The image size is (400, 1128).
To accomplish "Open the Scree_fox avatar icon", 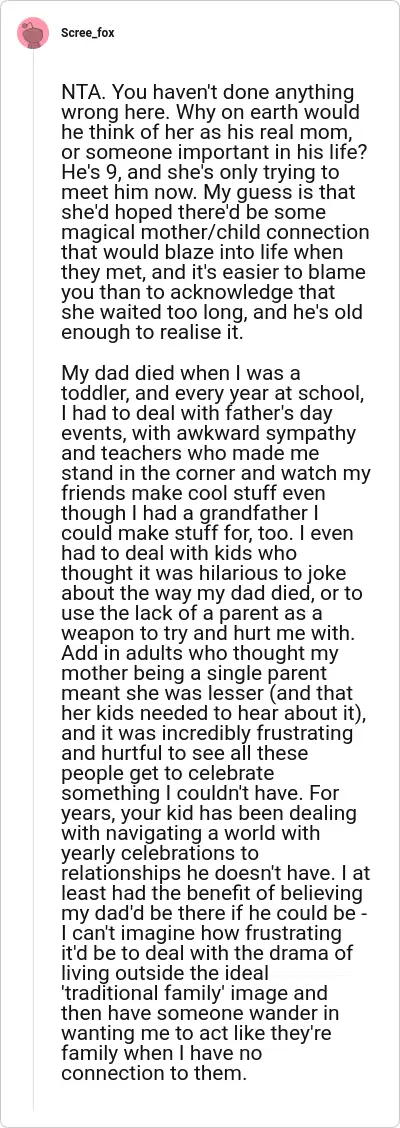I will point(34,32).
